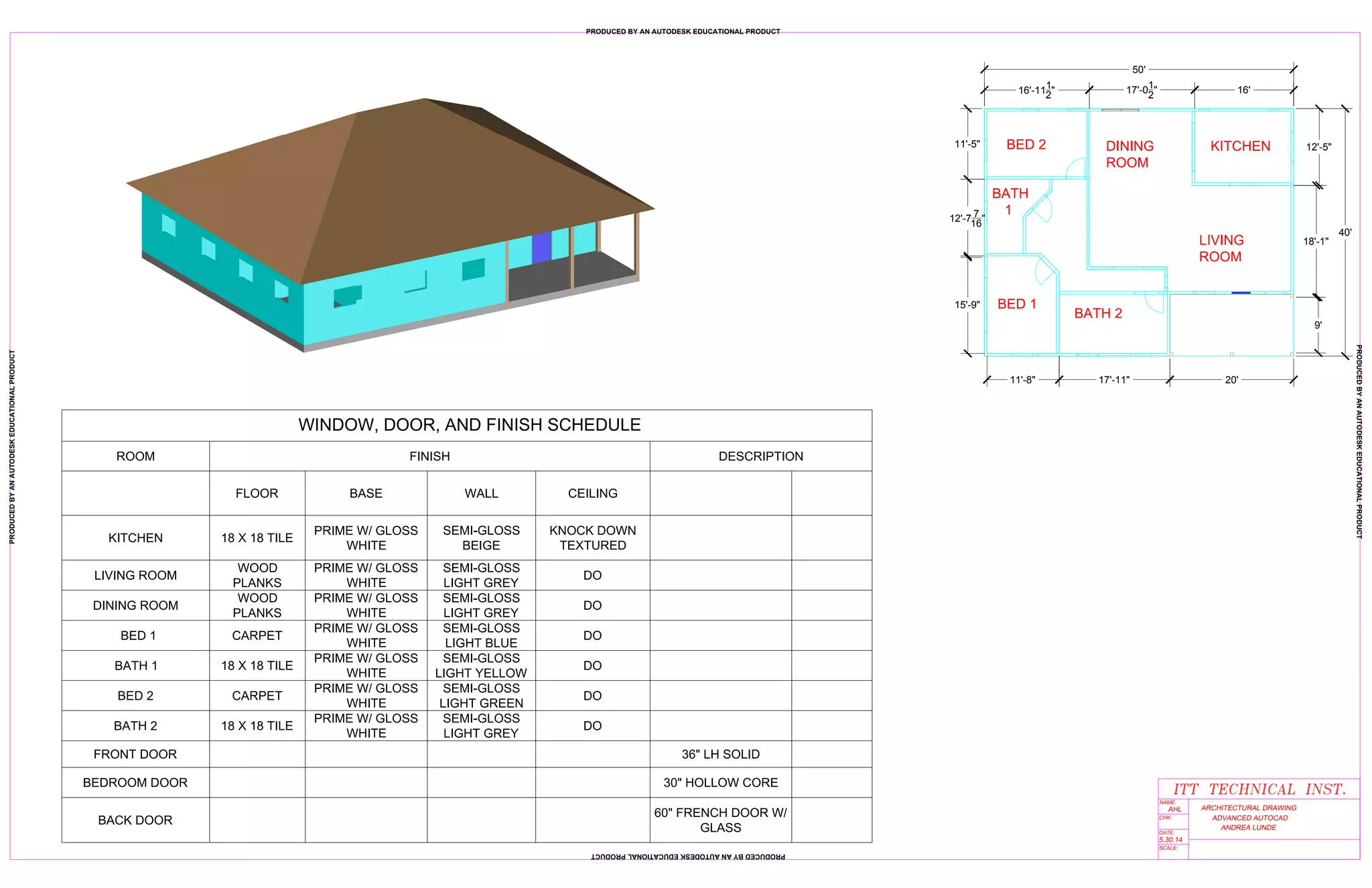Click the DINING ROOM label in floor plan
The width and height of the screenshot is (1372, 888).
coord(1129,154)
